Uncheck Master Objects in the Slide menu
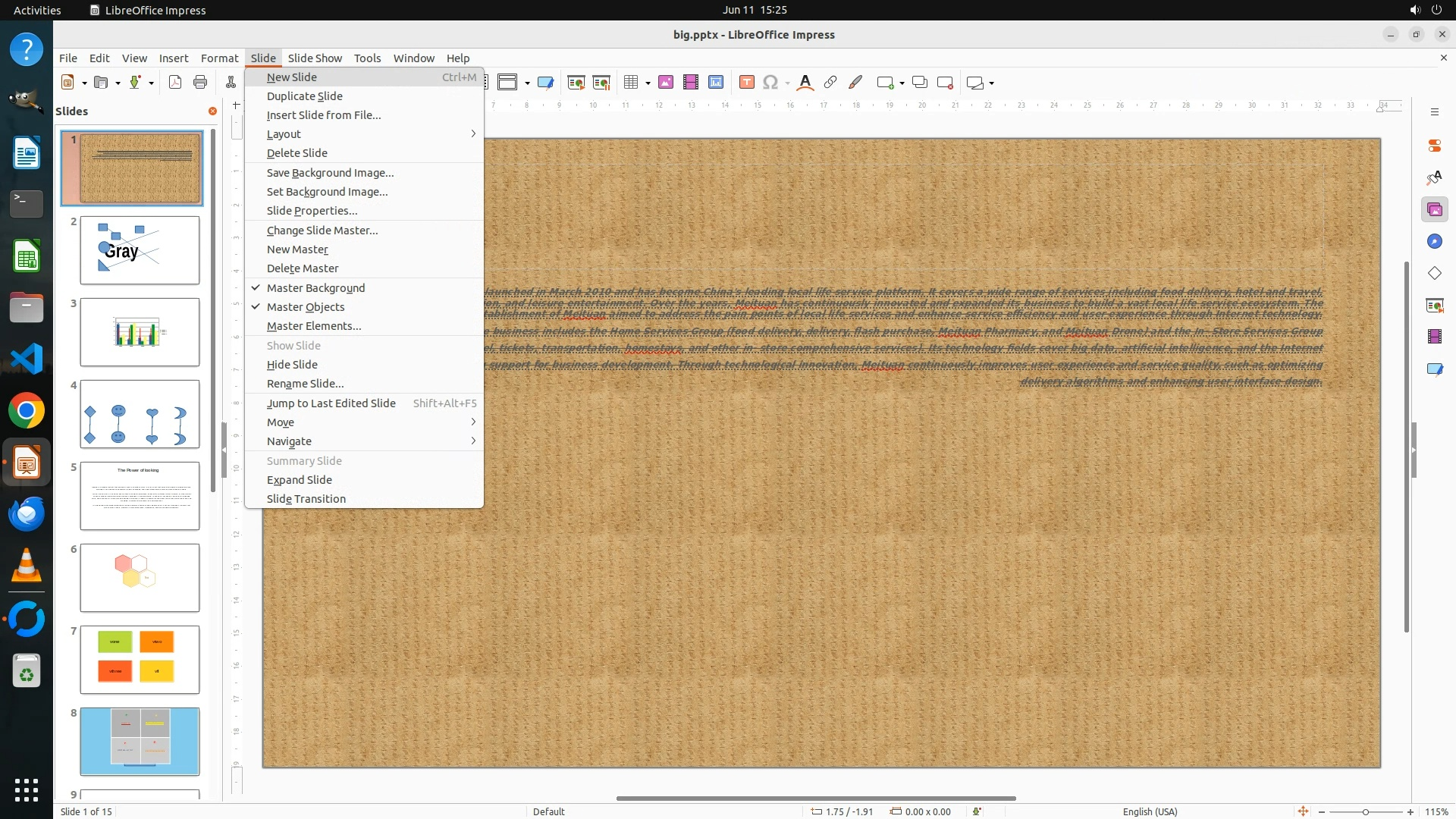The image size is (1456, 819). 305,307
